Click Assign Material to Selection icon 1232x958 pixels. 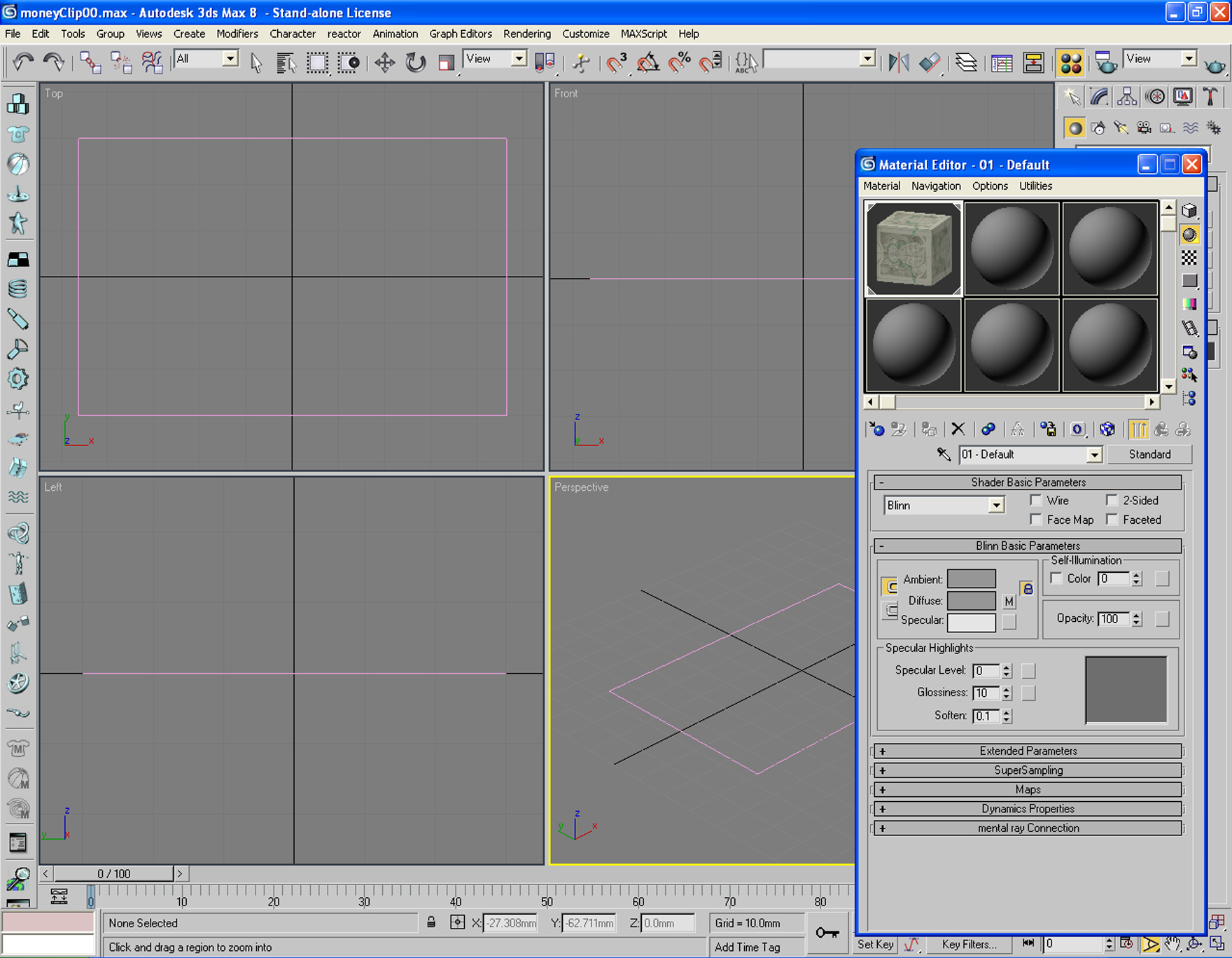[929, 429]
